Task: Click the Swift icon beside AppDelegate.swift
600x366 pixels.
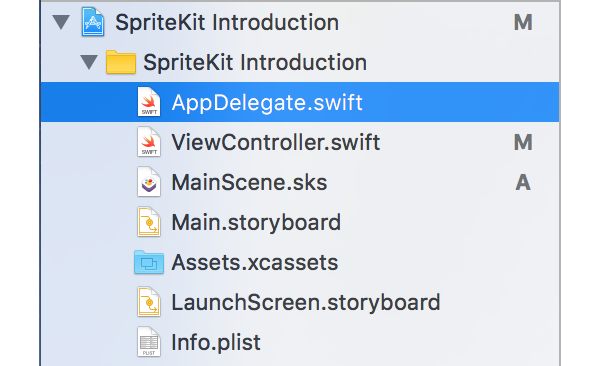Action: pos(149,102)
